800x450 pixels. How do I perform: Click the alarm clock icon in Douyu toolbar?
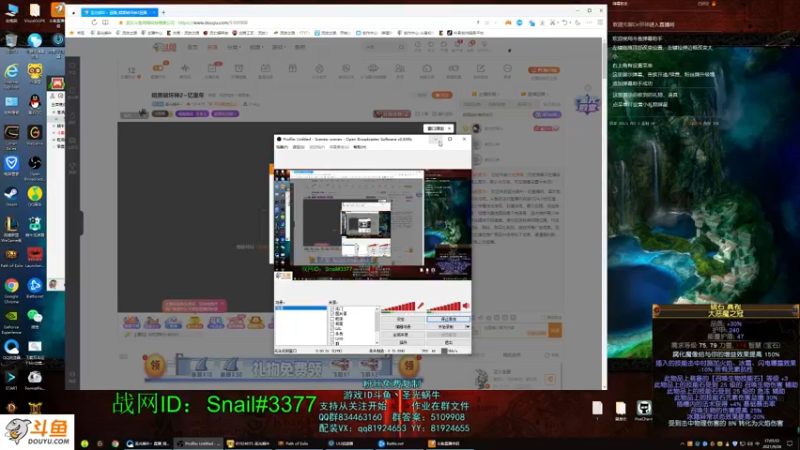coord(239,68)
